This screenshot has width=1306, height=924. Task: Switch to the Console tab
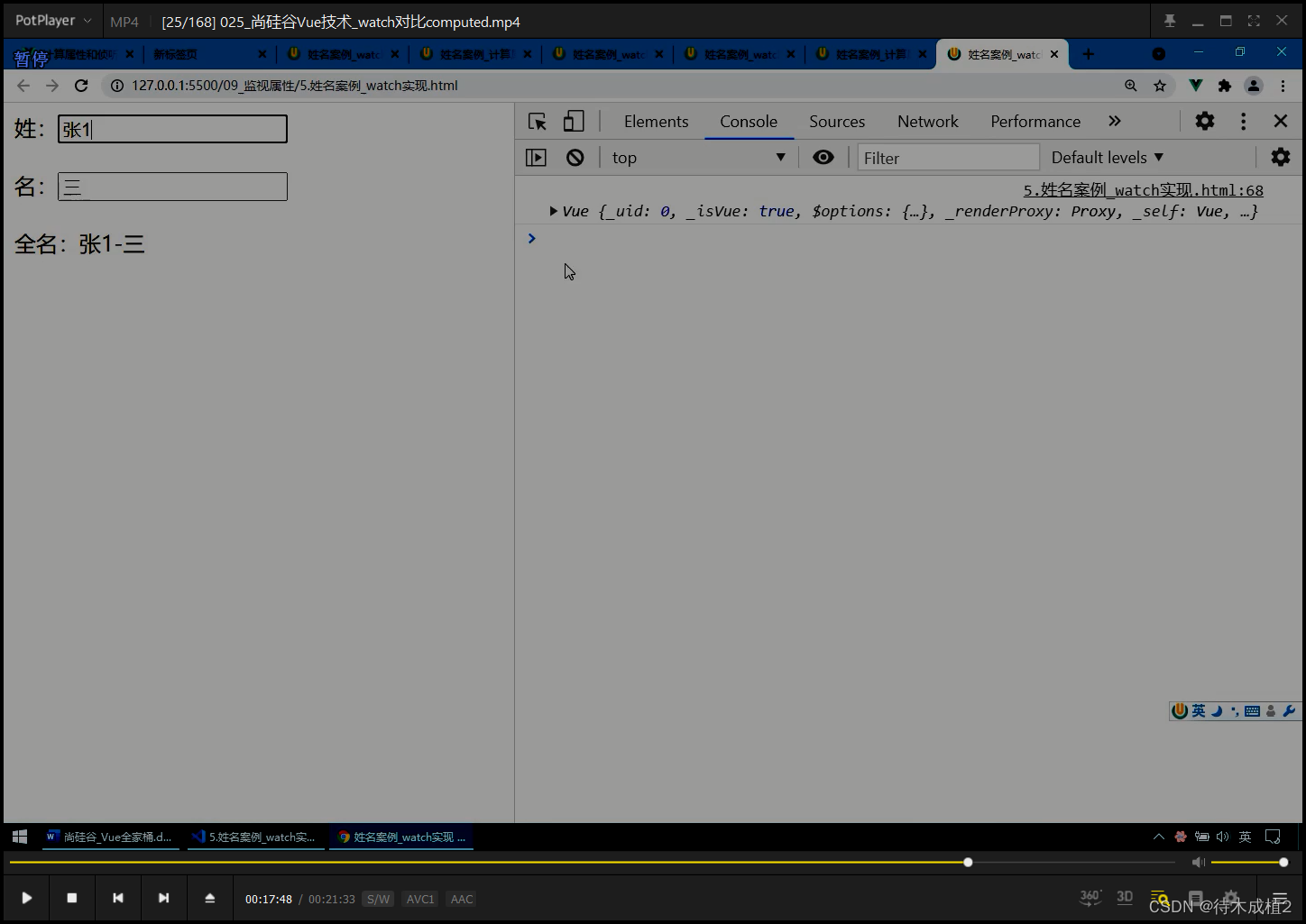coord(749,122)
